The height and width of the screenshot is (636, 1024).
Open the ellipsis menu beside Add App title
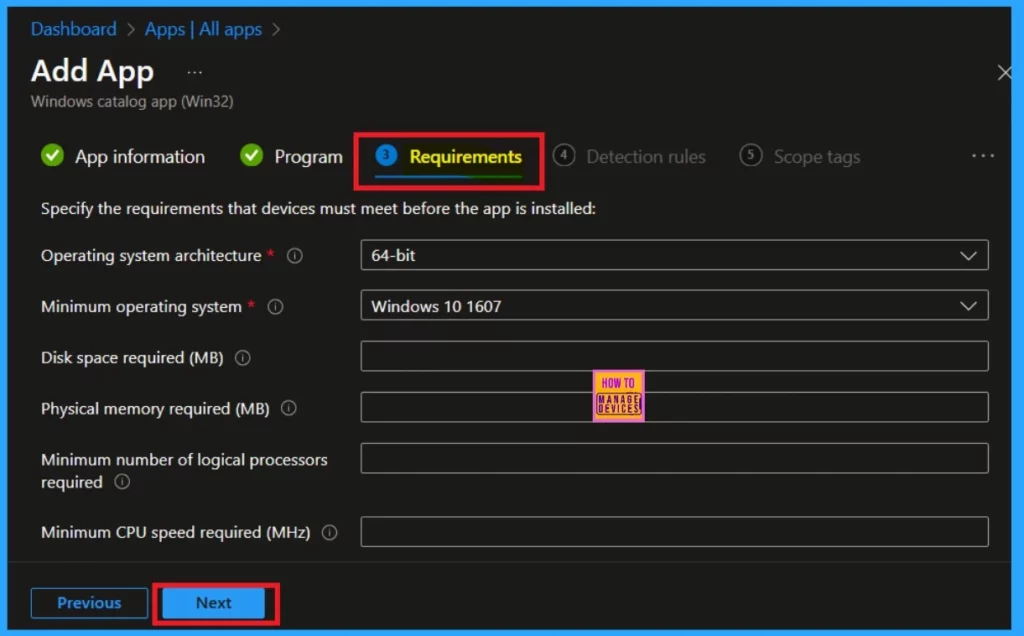point(195,72)
